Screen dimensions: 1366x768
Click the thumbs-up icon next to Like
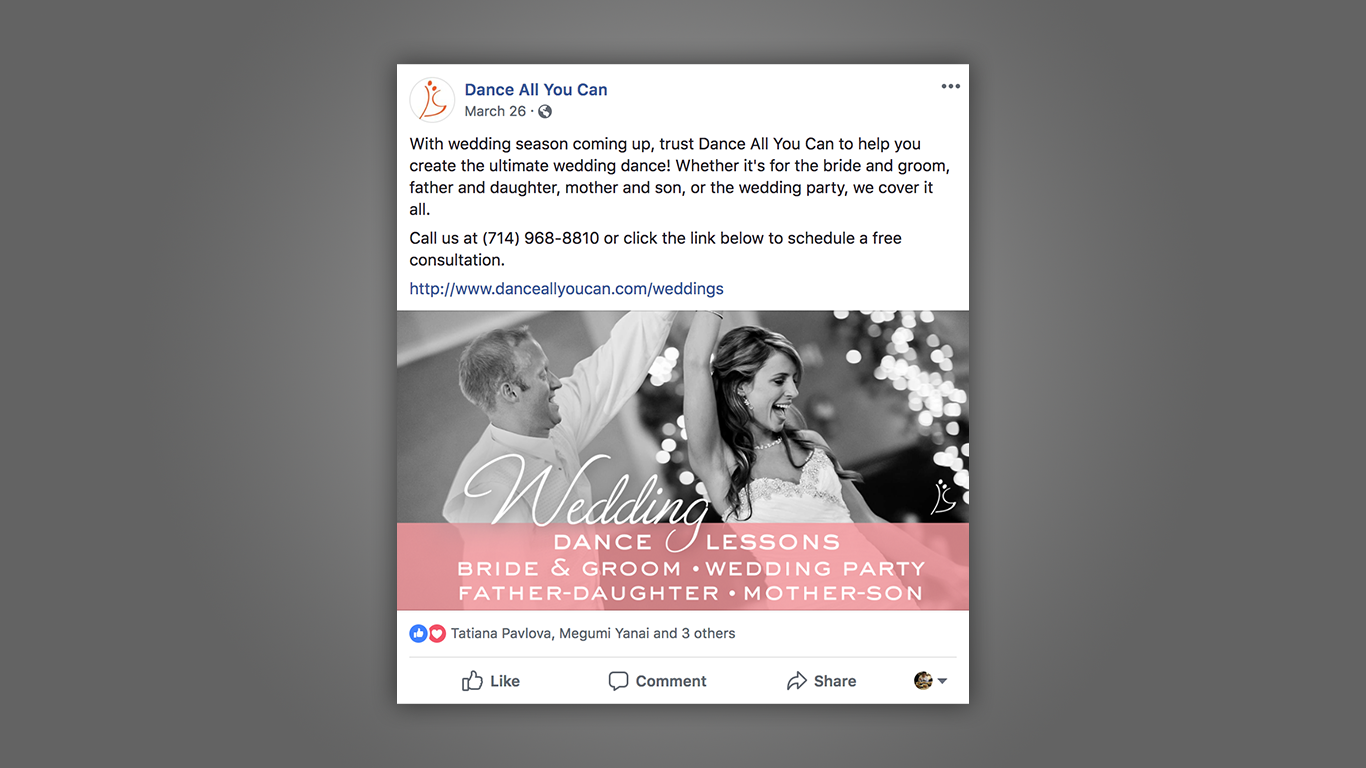[472, 681]
